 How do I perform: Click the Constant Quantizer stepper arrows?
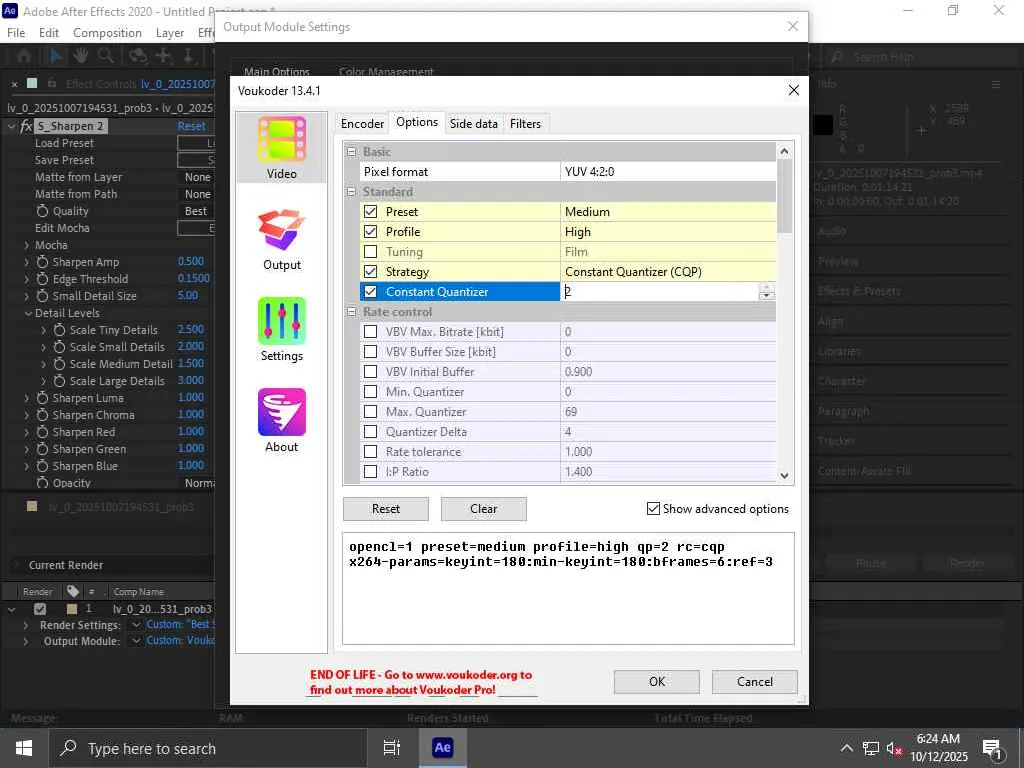(x=766, y=292)
